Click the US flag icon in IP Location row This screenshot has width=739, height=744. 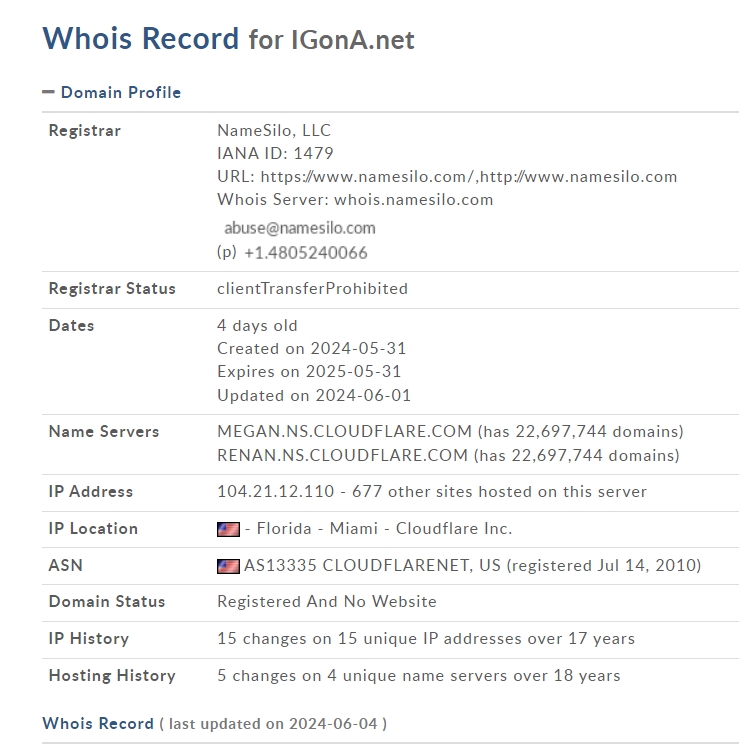pyautogui.click(x=228, y=529)
